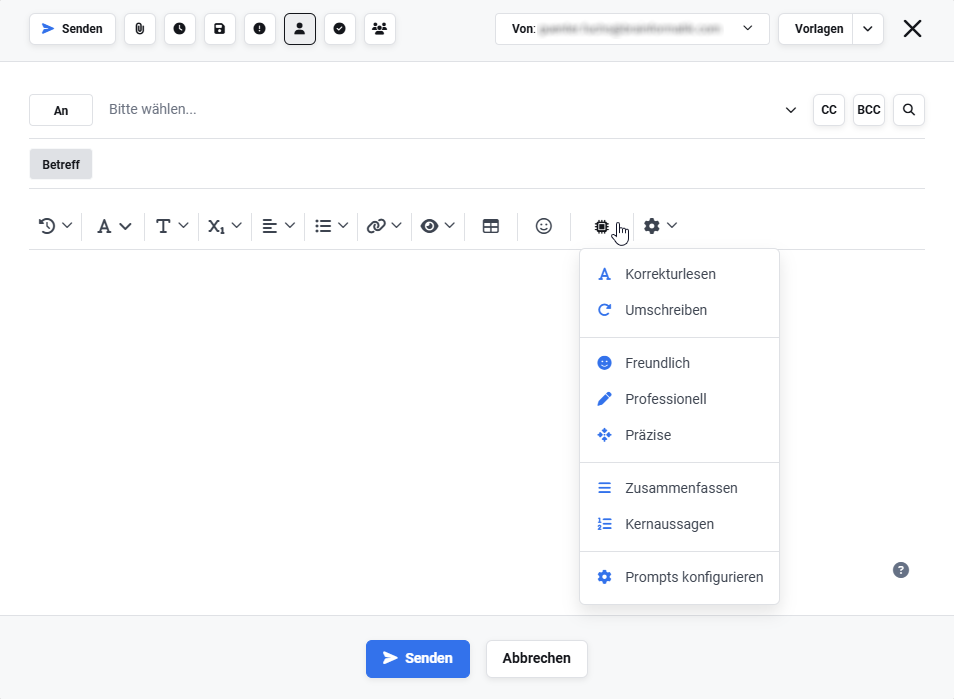Click the AI chip icon
The width and height of the screenshot is (954, 699).
(x=601, y=226)
